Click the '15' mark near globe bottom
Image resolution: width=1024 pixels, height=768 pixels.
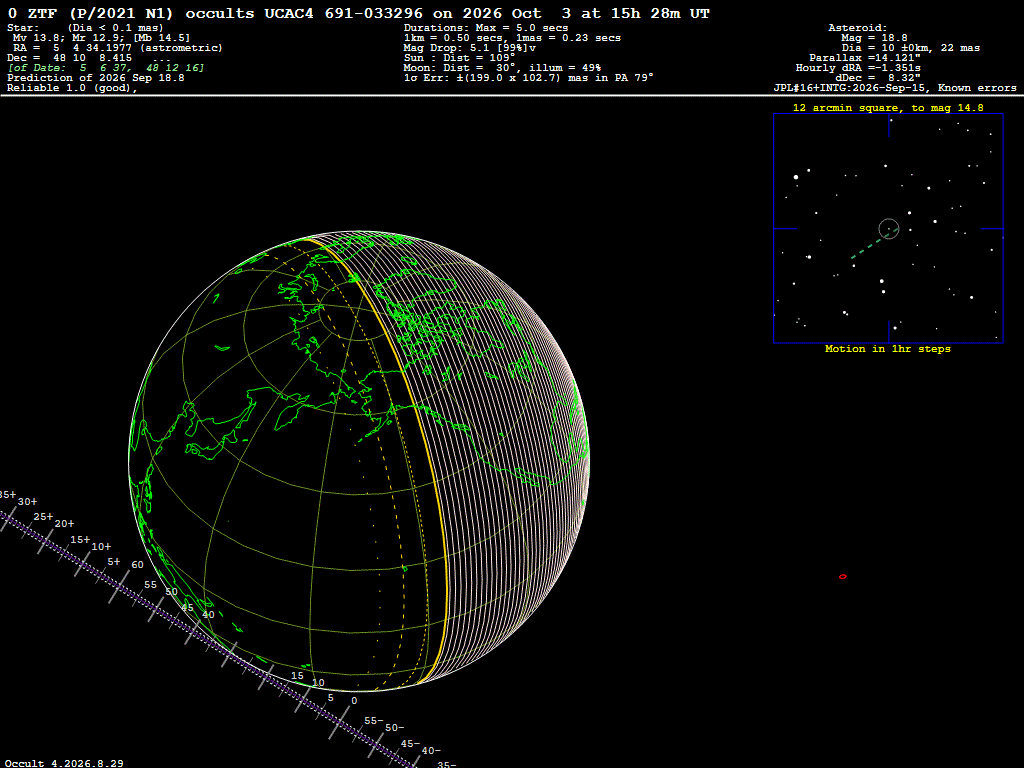coord(297,676)
